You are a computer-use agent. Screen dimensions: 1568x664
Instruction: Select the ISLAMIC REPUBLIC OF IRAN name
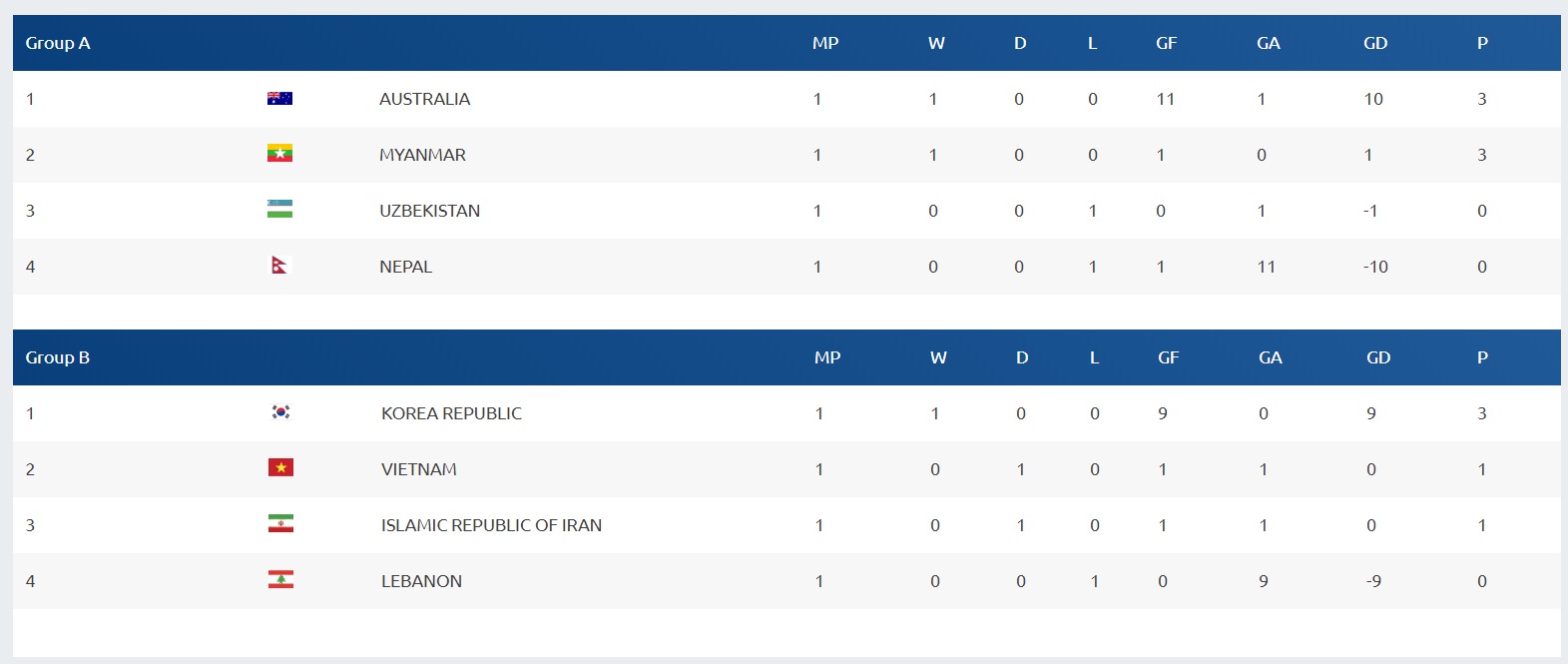(491, 525)
